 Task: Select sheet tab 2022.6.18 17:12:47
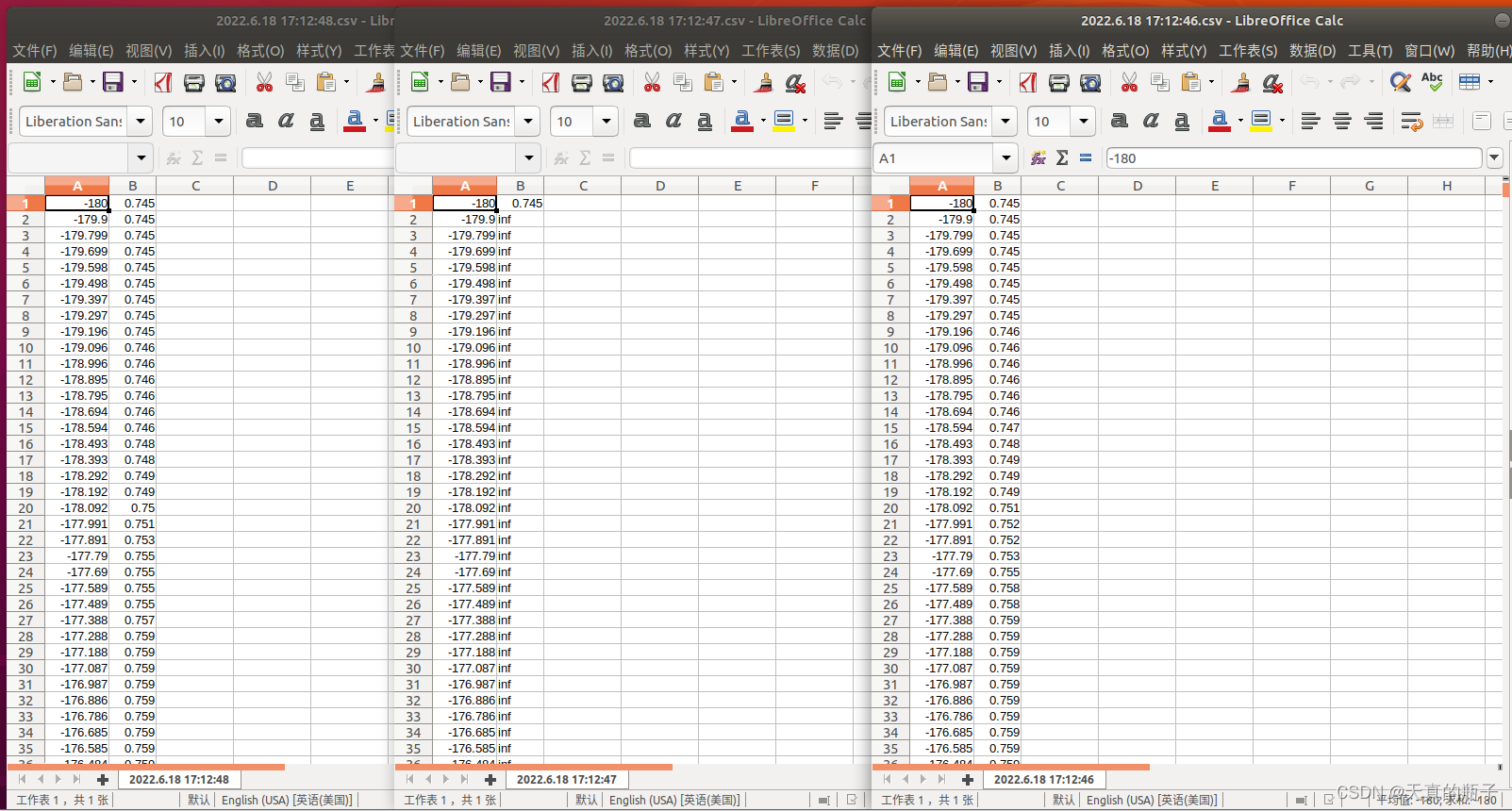[x=566, y=780]
